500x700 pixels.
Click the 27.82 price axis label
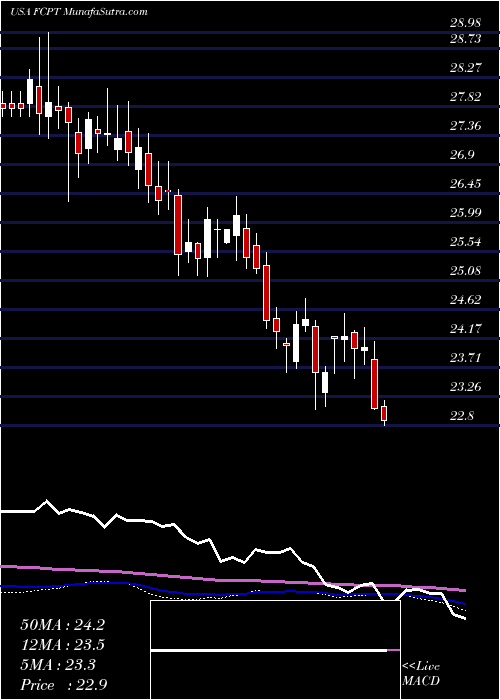point(465,97)
